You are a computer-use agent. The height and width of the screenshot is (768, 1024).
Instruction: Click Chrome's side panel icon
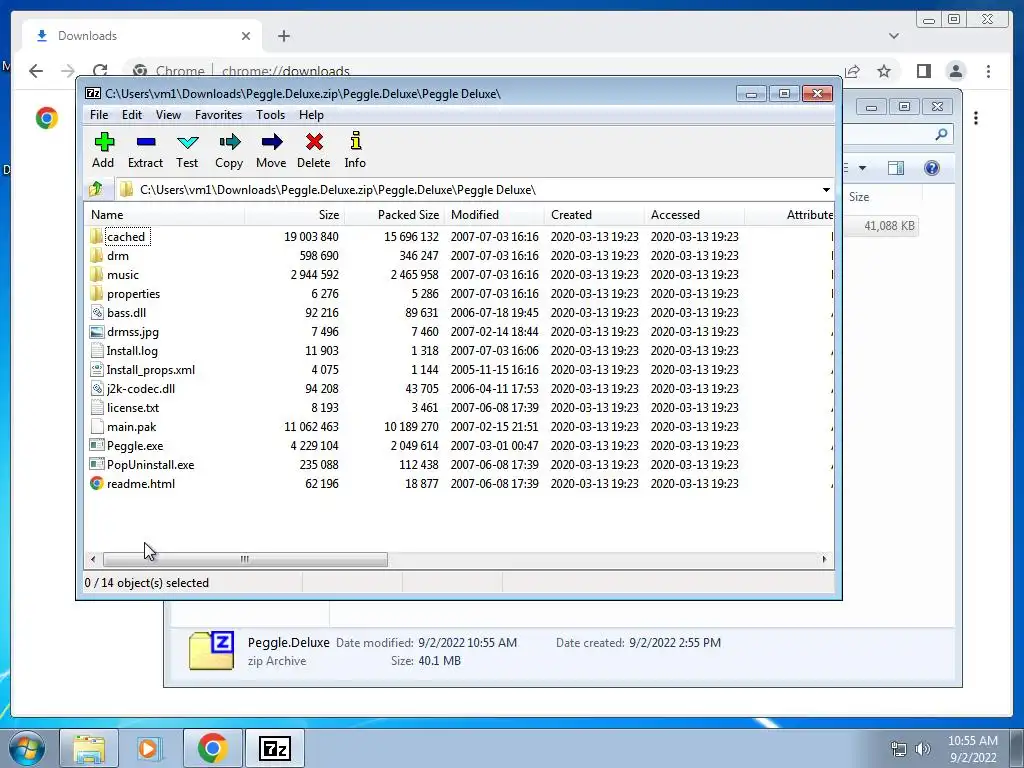tap(923, 71)
